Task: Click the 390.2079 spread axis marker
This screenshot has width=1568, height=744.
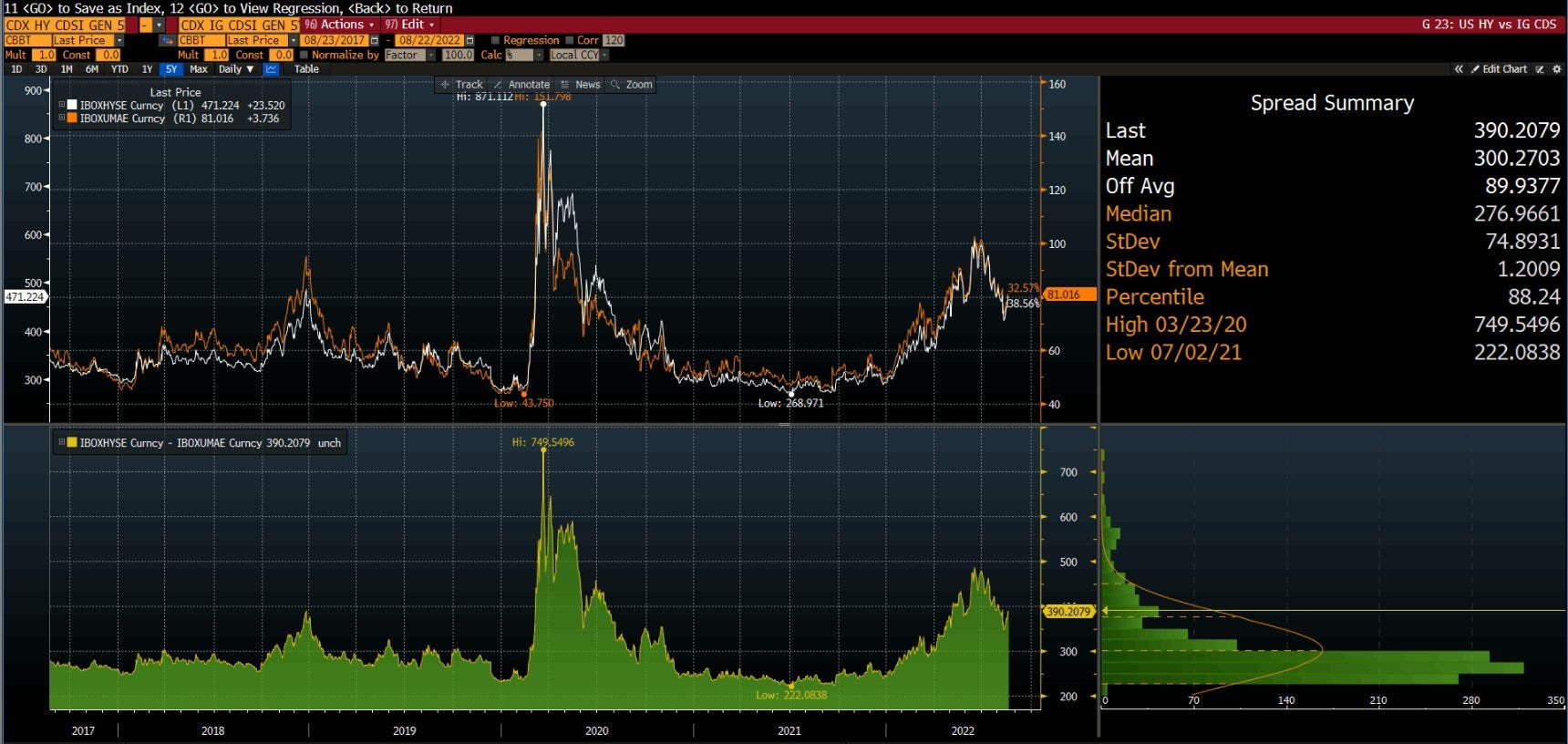Action: coord(1068,611)
